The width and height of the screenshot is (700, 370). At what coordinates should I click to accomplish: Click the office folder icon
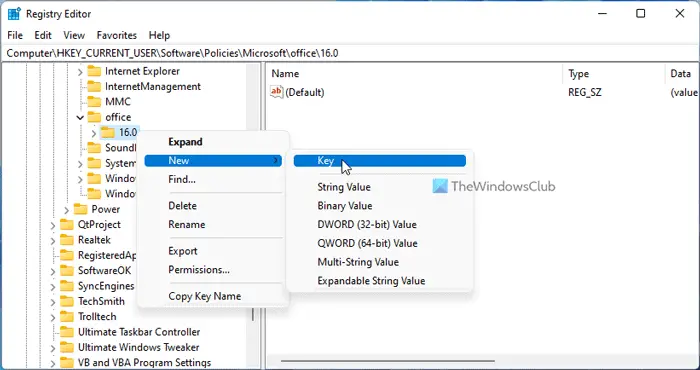click(94, 117)
